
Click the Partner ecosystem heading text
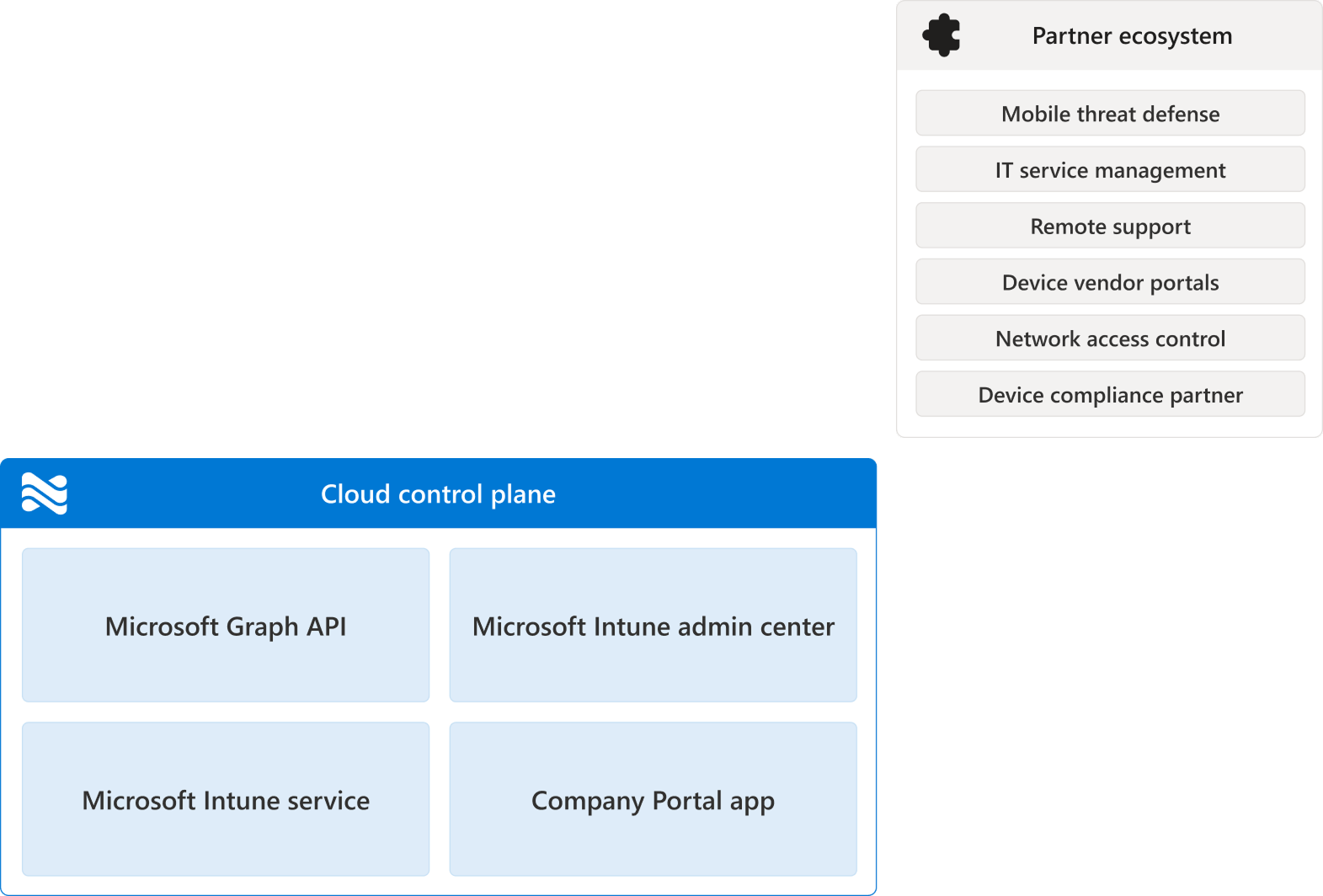click(1132, 36)
